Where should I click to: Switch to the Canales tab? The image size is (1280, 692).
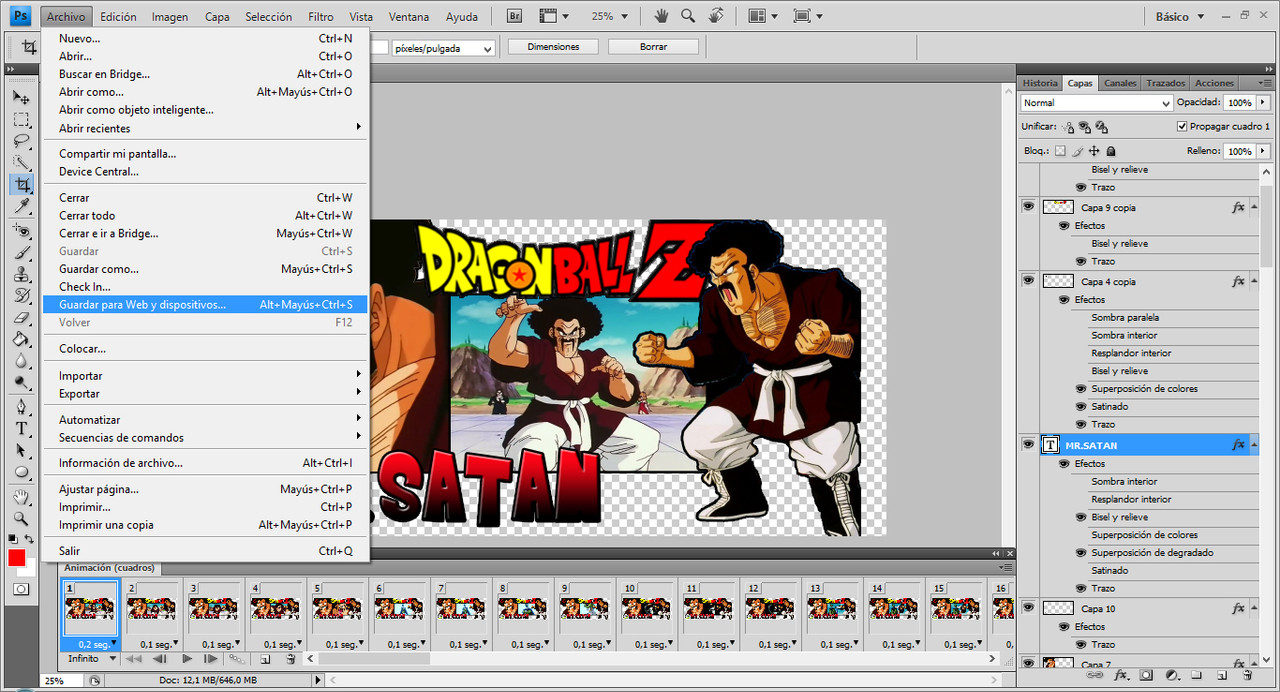click(1120, 83)
